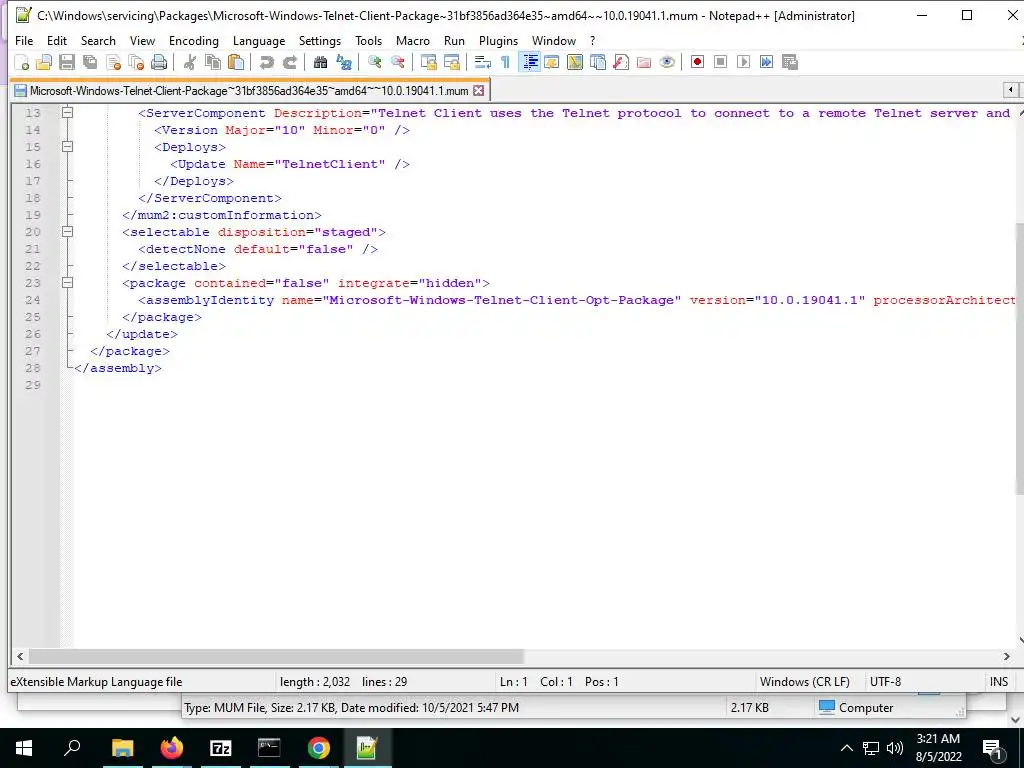Close the .mum file tab with its X
Image resolution: width=1024 pixels, height=768 pixels.
[x=479, y=91]
